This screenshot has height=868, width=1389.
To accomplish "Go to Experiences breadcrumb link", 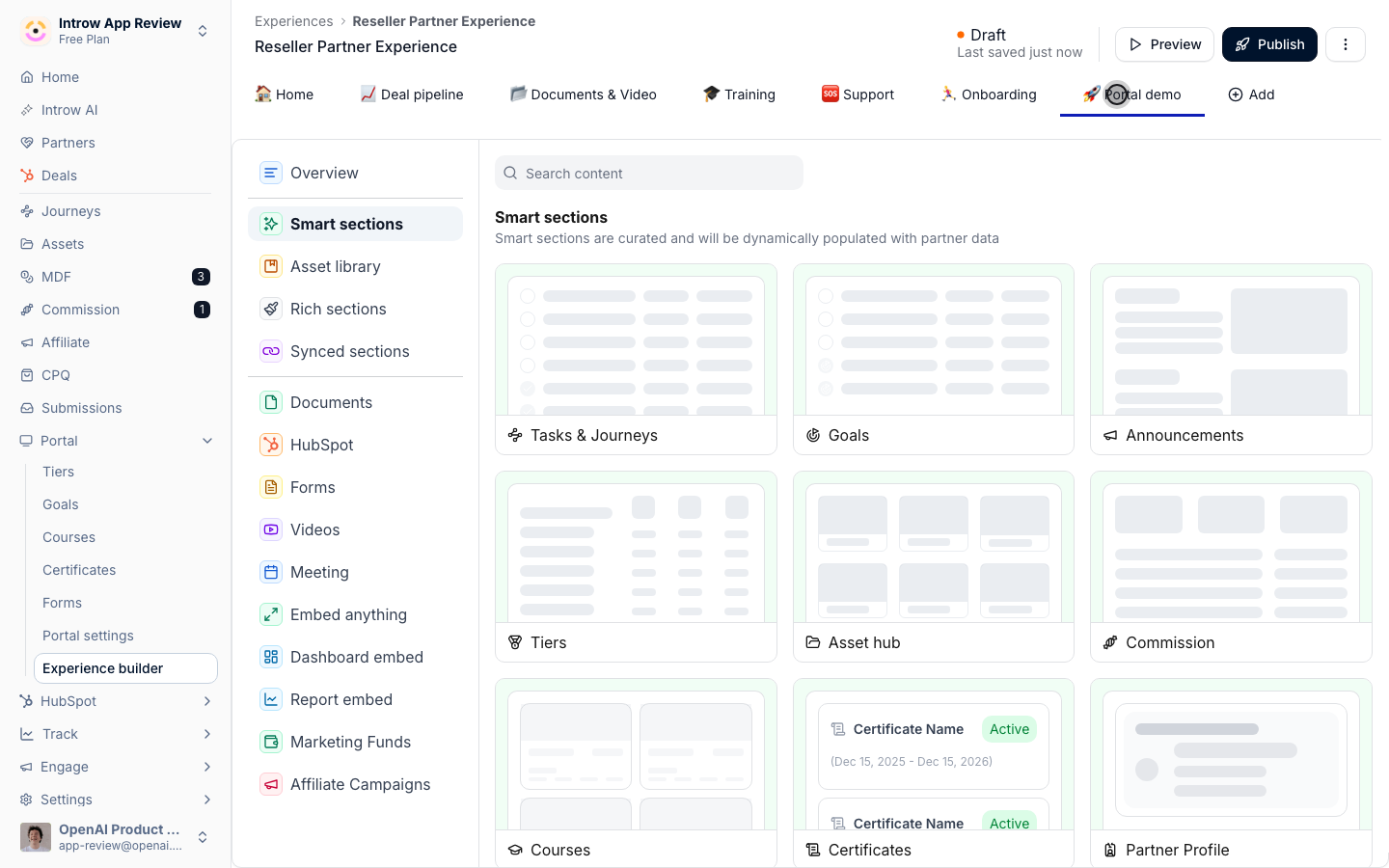I will click(294, 21).
